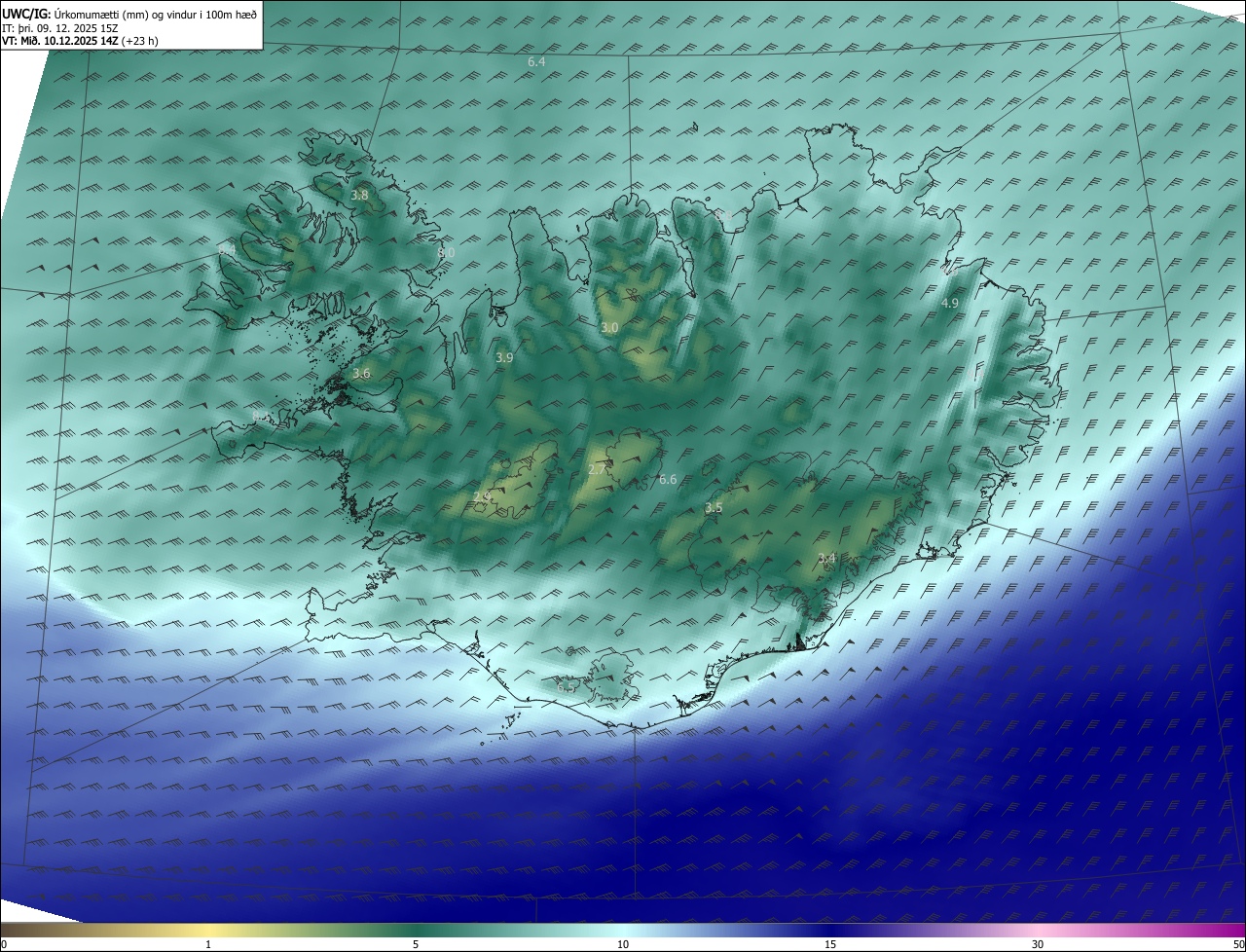Image resolution: width=1246 pixels, height=952 pixels.
Task: Click the 2.7 value in the central highlands
Action: coord(598,469)
